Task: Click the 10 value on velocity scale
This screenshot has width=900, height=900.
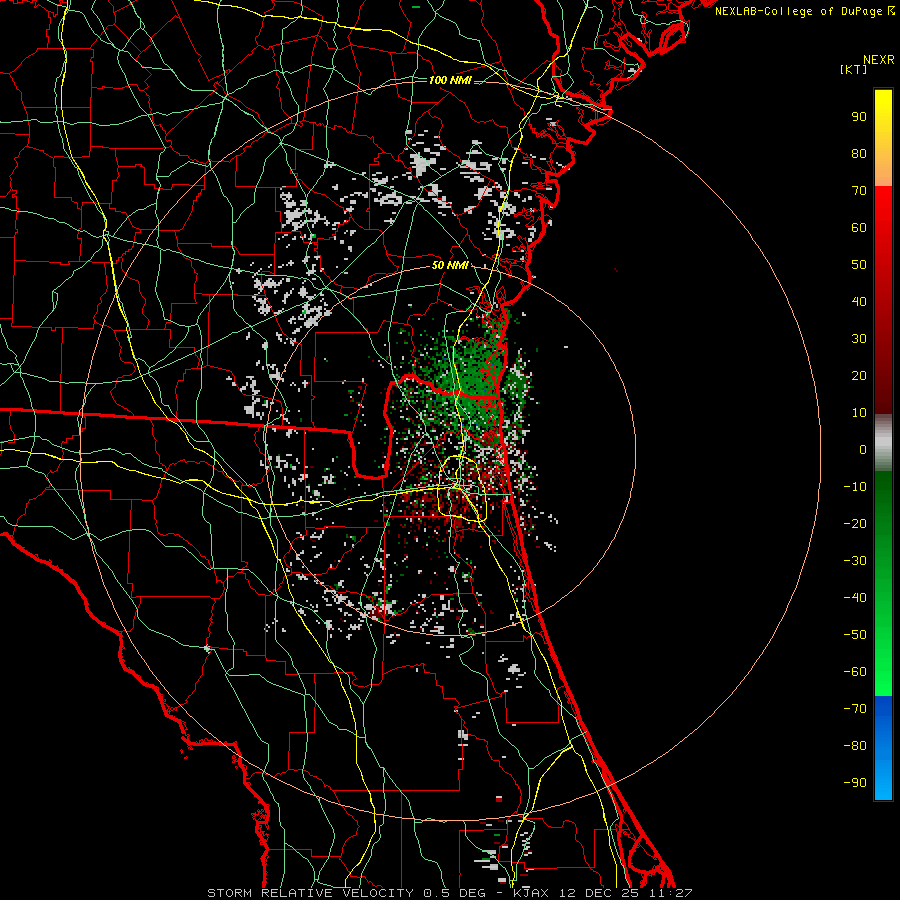Action: pos(859,413)
